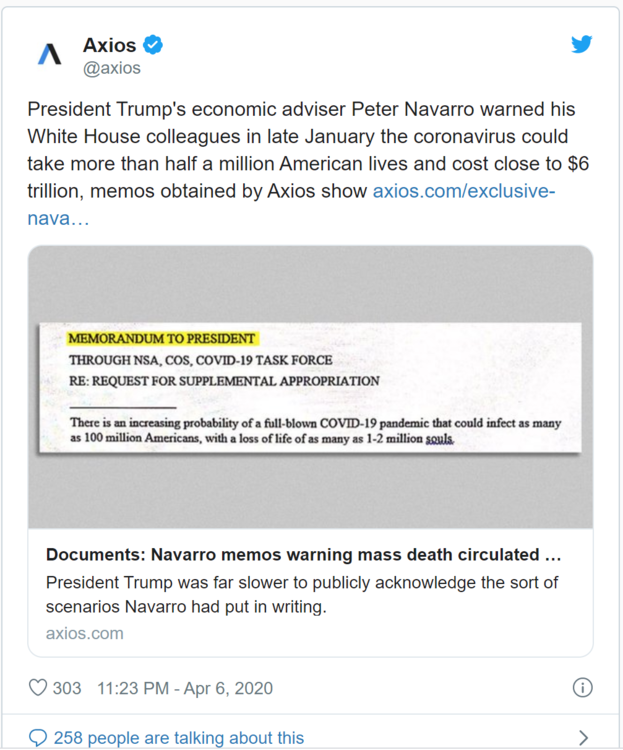The width and height of the screenshot is (623, 750).
Task: Expand conversation with right chevron arrow
Action: click(584, 738)
